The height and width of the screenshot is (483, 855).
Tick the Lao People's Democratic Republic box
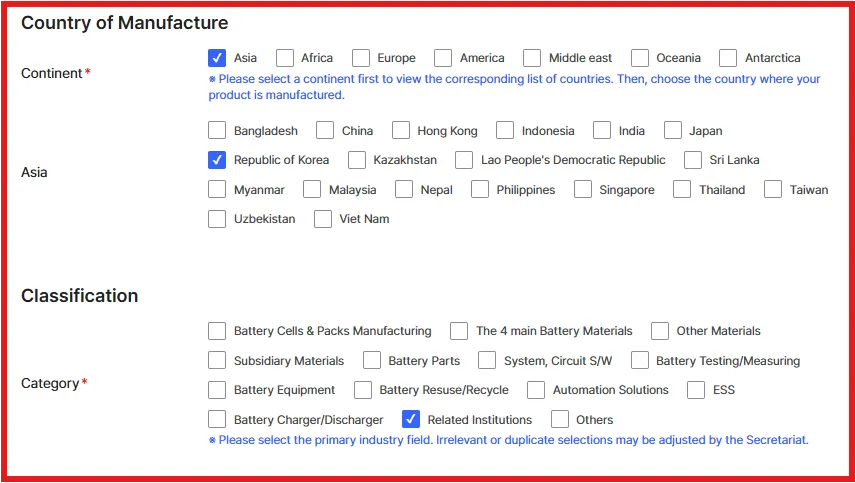pyautogui.click(x=464, y=160)
